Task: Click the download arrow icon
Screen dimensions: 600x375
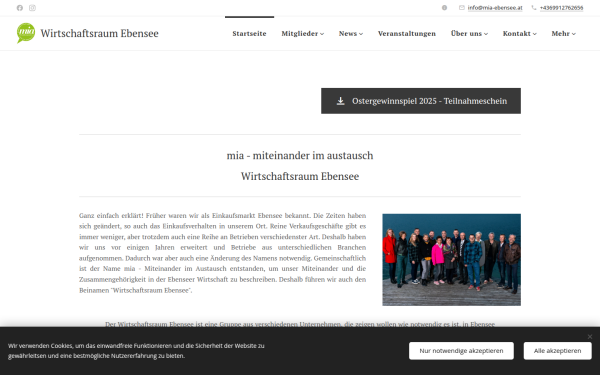Action: coord(340,101)
